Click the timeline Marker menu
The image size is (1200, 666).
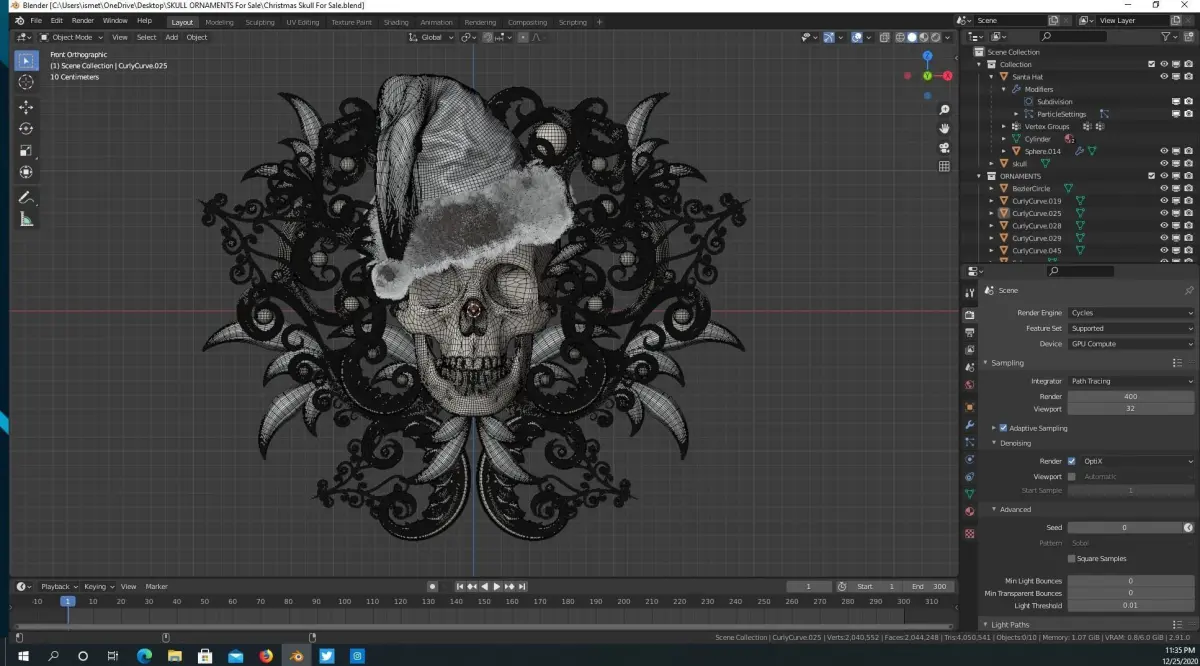click(157, 587)
